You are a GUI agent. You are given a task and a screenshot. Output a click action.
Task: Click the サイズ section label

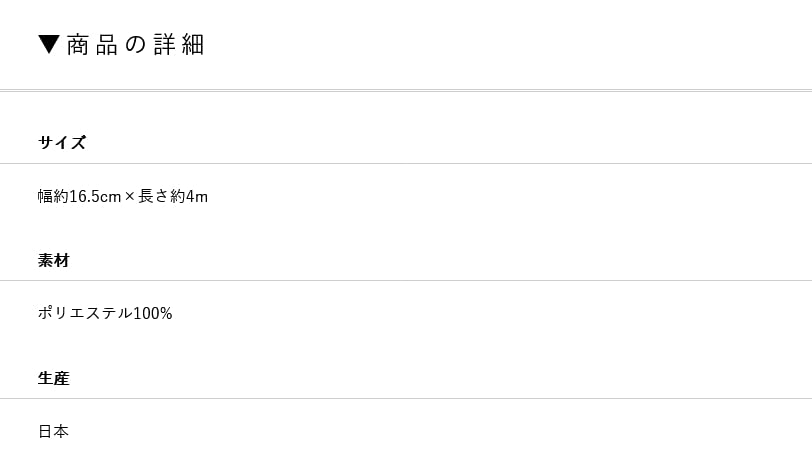tap(62, 142)
